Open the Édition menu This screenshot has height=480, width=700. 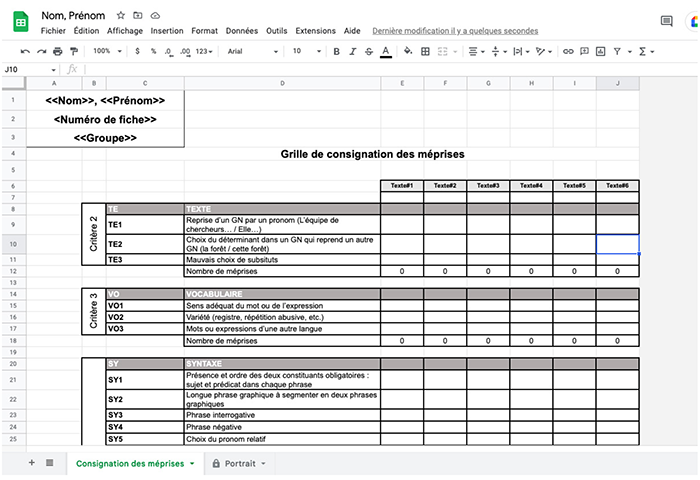click(x=86, y=31)
